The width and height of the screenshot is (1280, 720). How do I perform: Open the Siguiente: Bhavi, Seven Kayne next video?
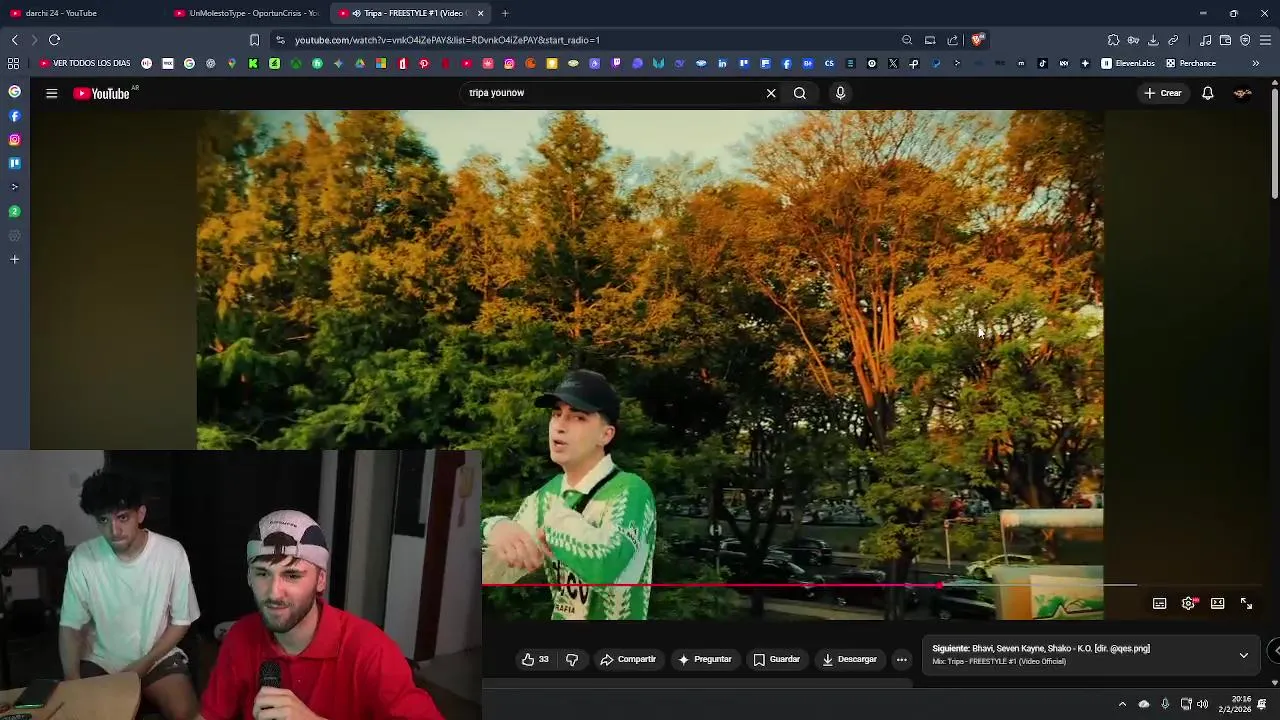pyautogui.click(x=1041, y=648)
